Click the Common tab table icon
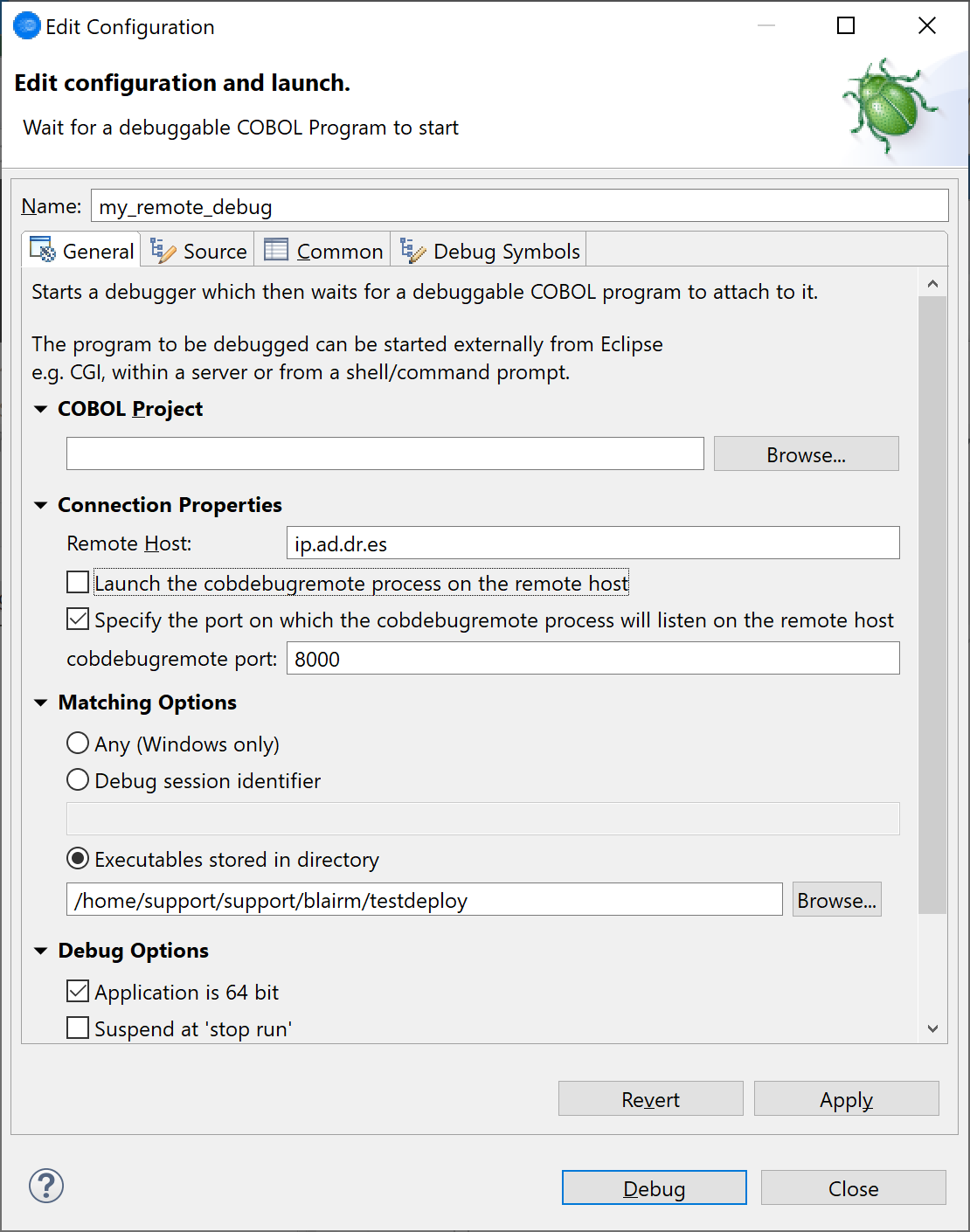 pos(276,249)
